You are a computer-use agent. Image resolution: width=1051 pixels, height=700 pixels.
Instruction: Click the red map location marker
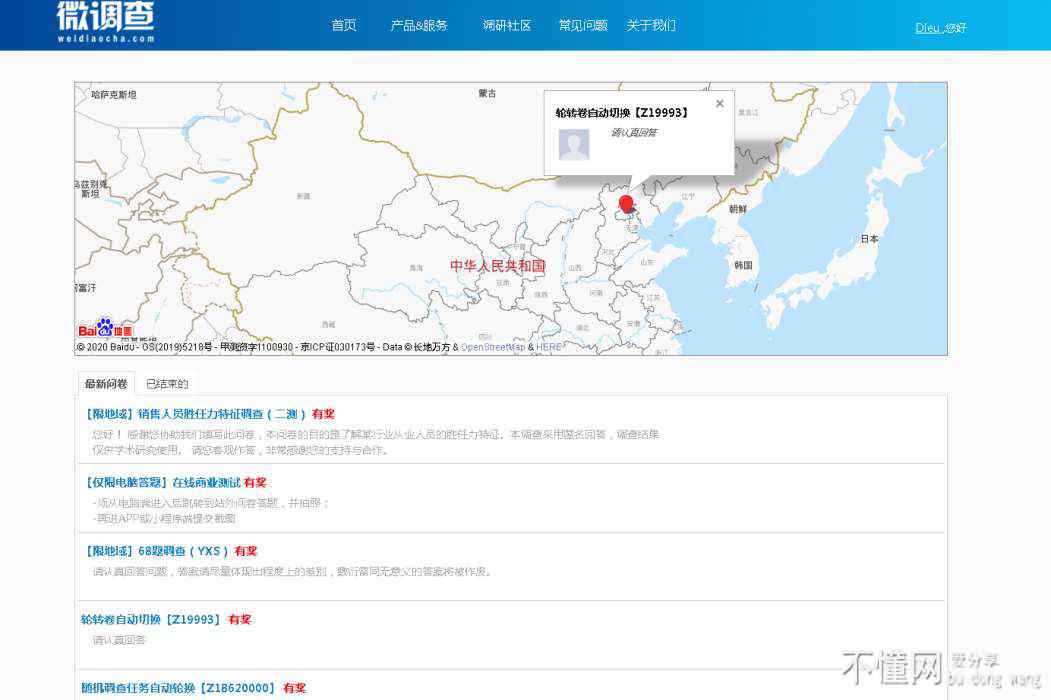pyautogui.click(x=626, y=205)
